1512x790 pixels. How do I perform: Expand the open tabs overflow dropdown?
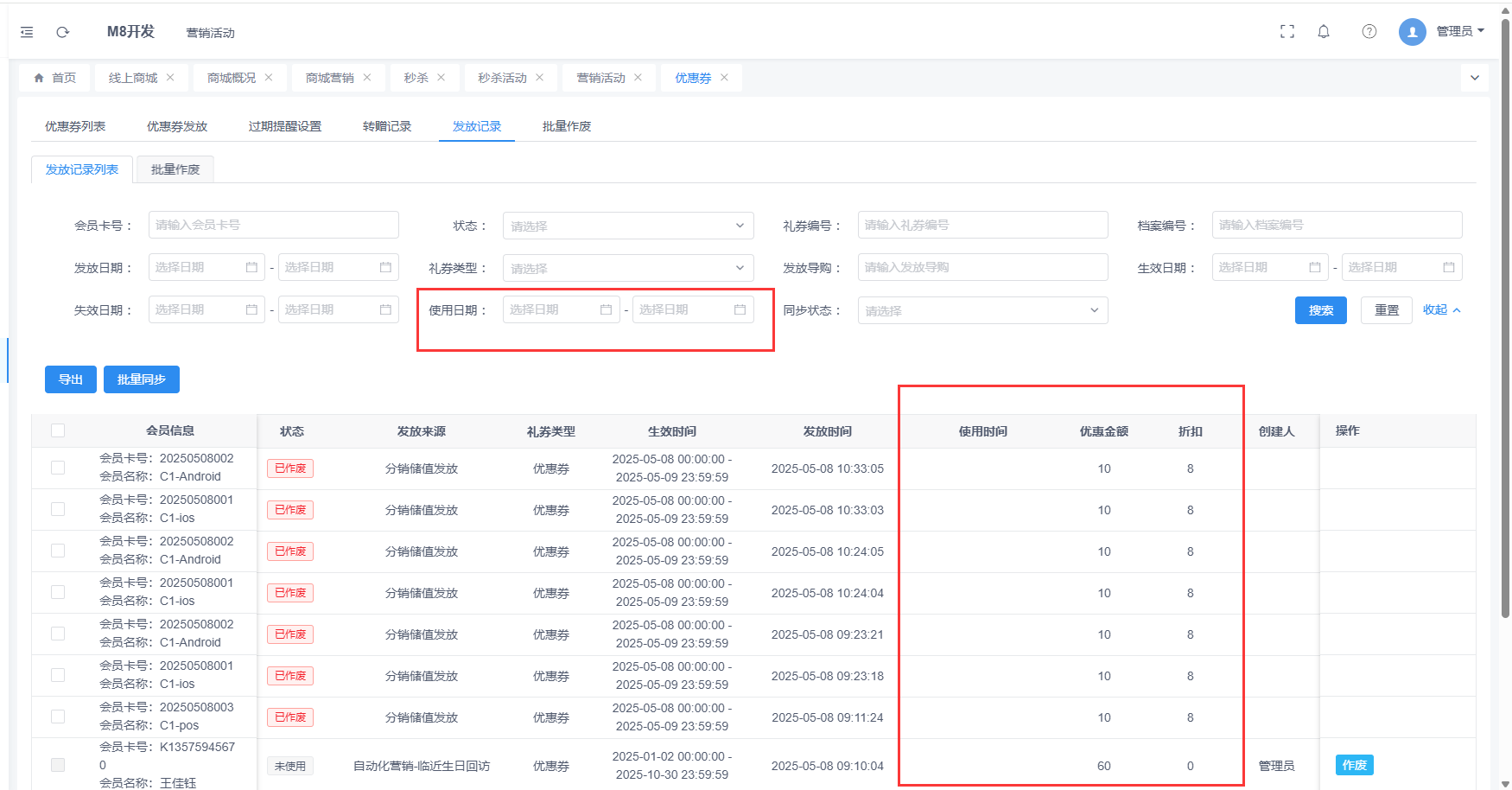tap(1475, 78)
